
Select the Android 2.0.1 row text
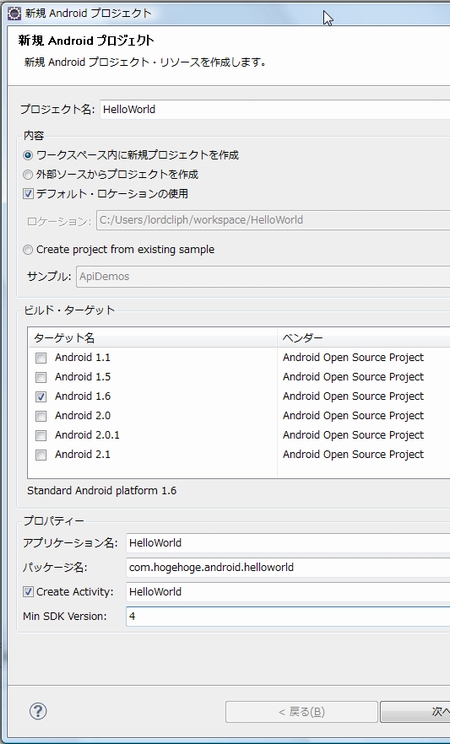point(87,435)
